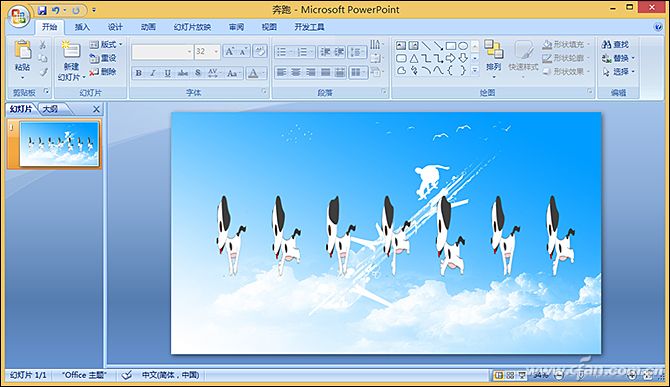Viewport: 670px width, 387px height.
Task: Expand the shapes gallery more arrow
Action: (x=475, y=70)
